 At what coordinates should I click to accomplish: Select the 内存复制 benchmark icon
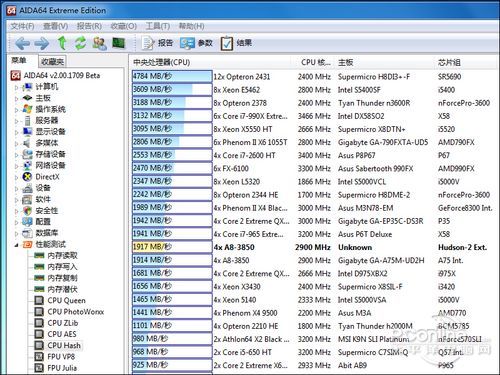point(39,278)
